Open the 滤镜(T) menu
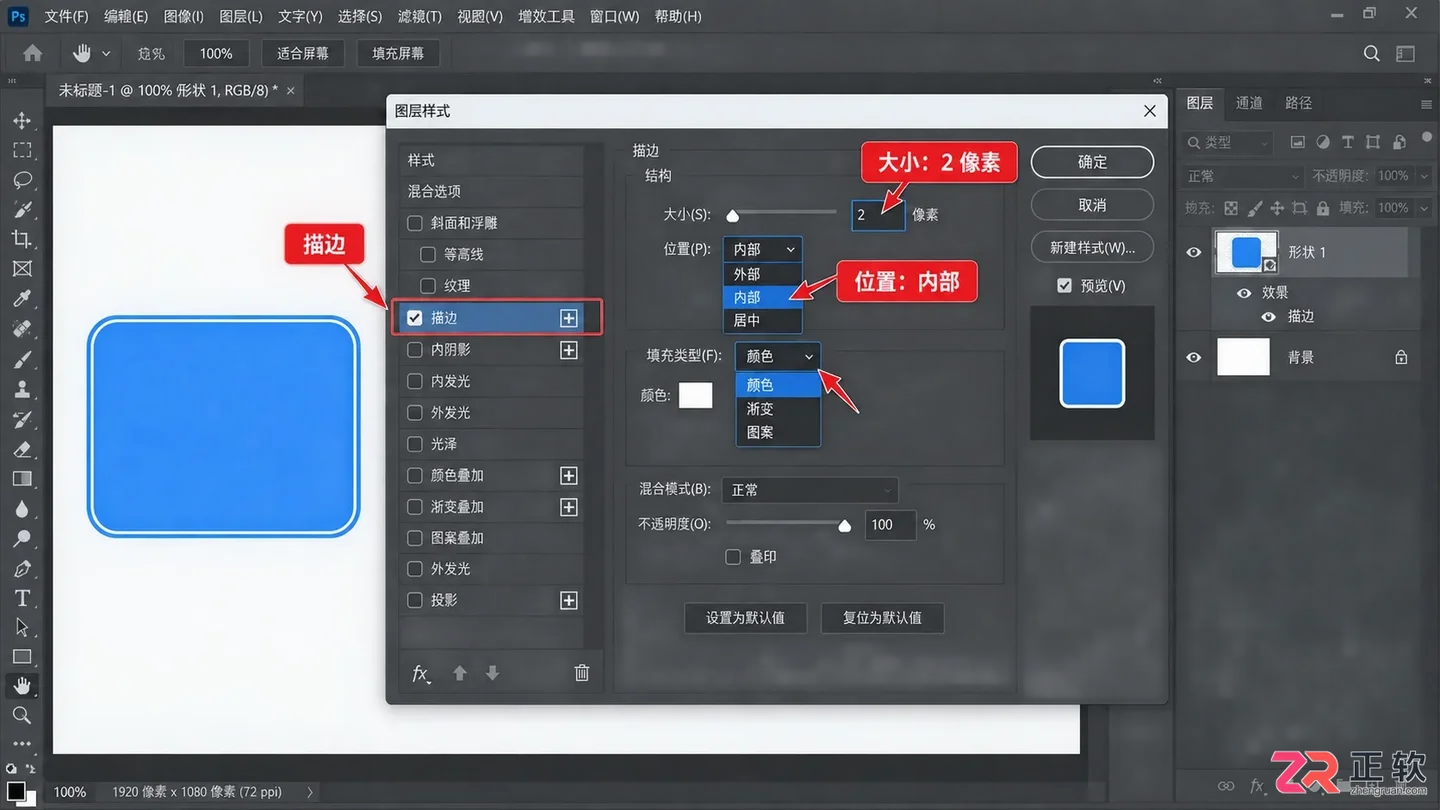The image size is (1440, 810). [x=420, y=17]
